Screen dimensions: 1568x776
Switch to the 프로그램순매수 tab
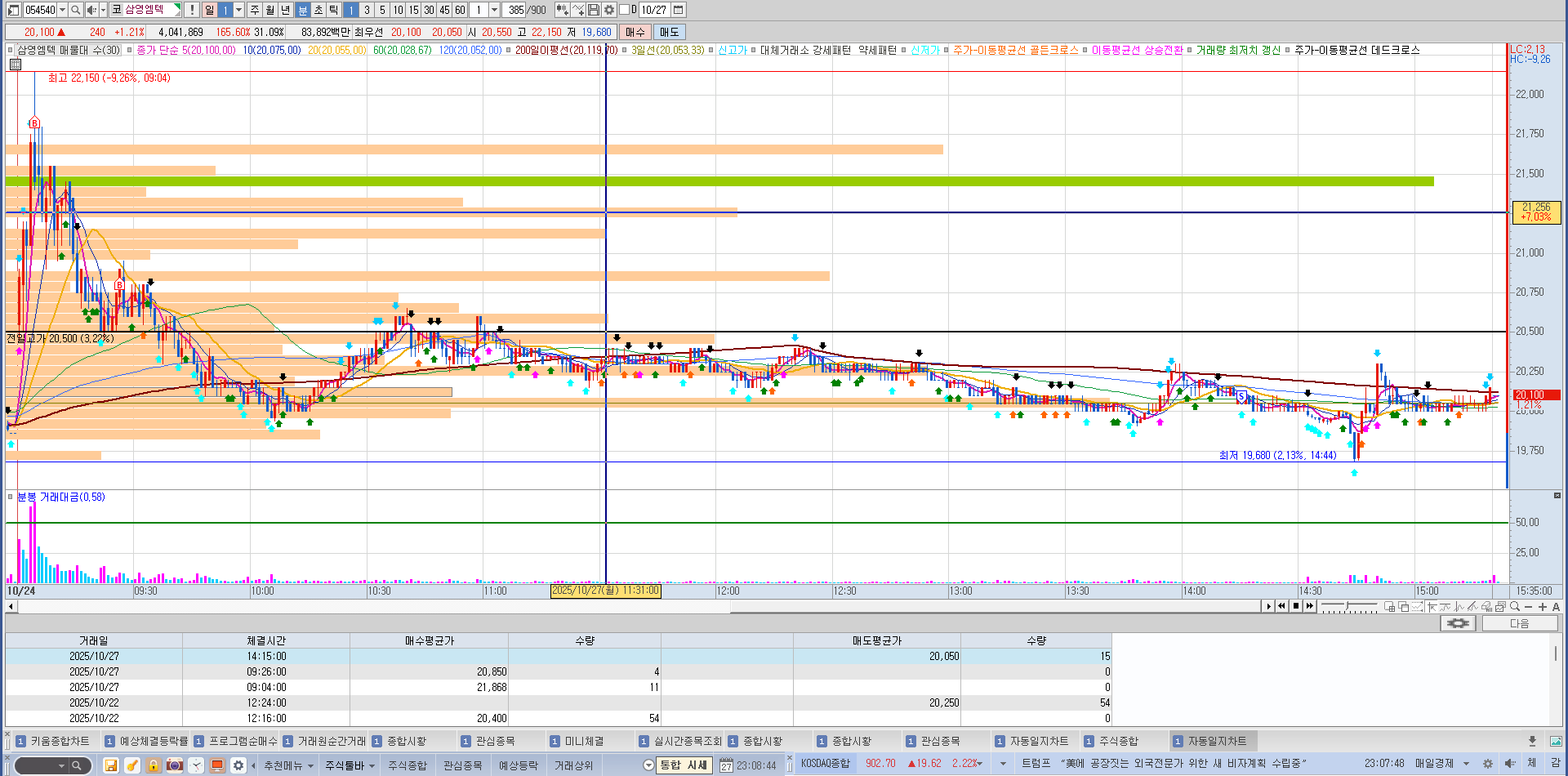235,741
